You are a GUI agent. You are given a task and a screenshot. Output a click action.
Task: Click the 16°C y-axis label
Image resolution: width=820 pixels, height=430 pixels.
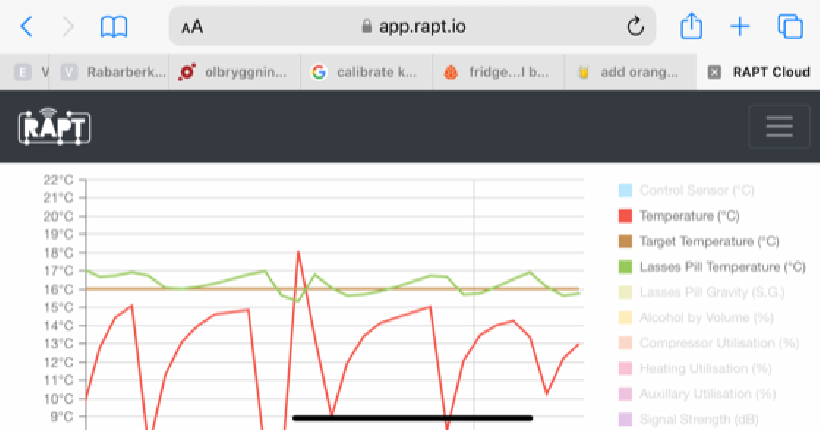(x=58, y=289)
